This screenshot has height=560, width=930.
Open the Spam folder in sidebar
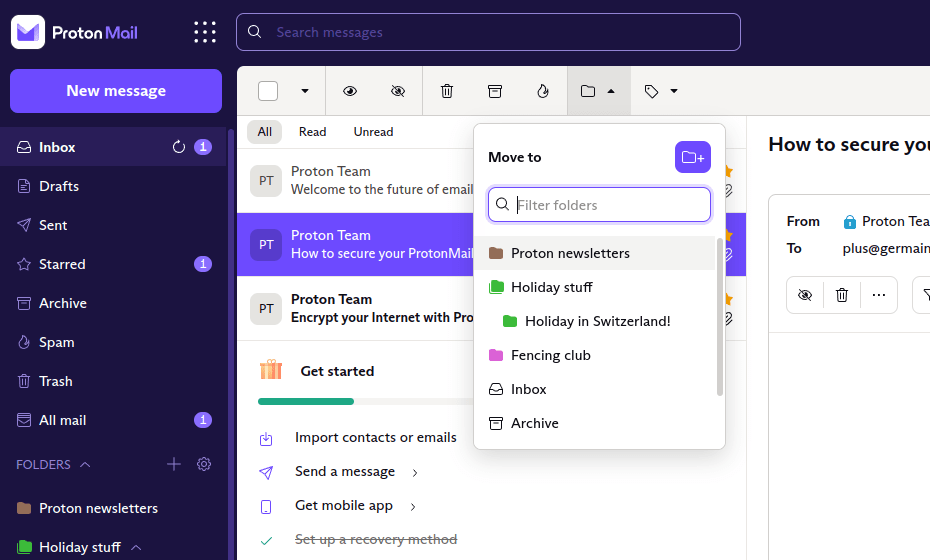113,342
